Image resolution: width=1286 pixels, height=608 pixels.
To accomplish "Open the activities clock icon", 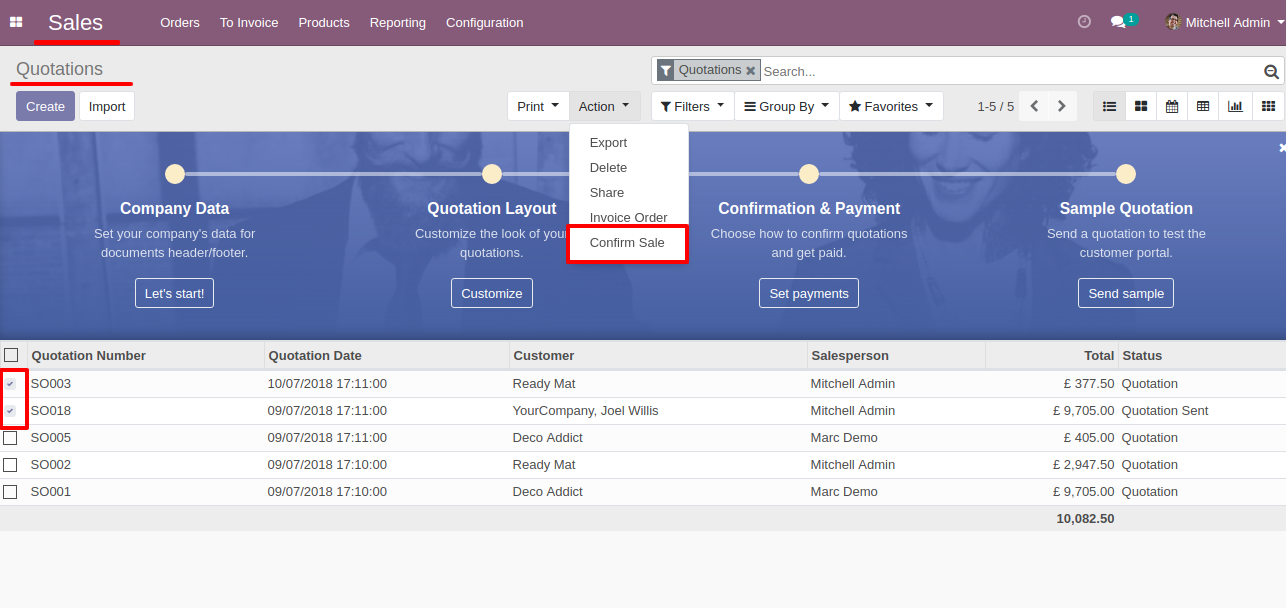I will tap(1084, 22).
